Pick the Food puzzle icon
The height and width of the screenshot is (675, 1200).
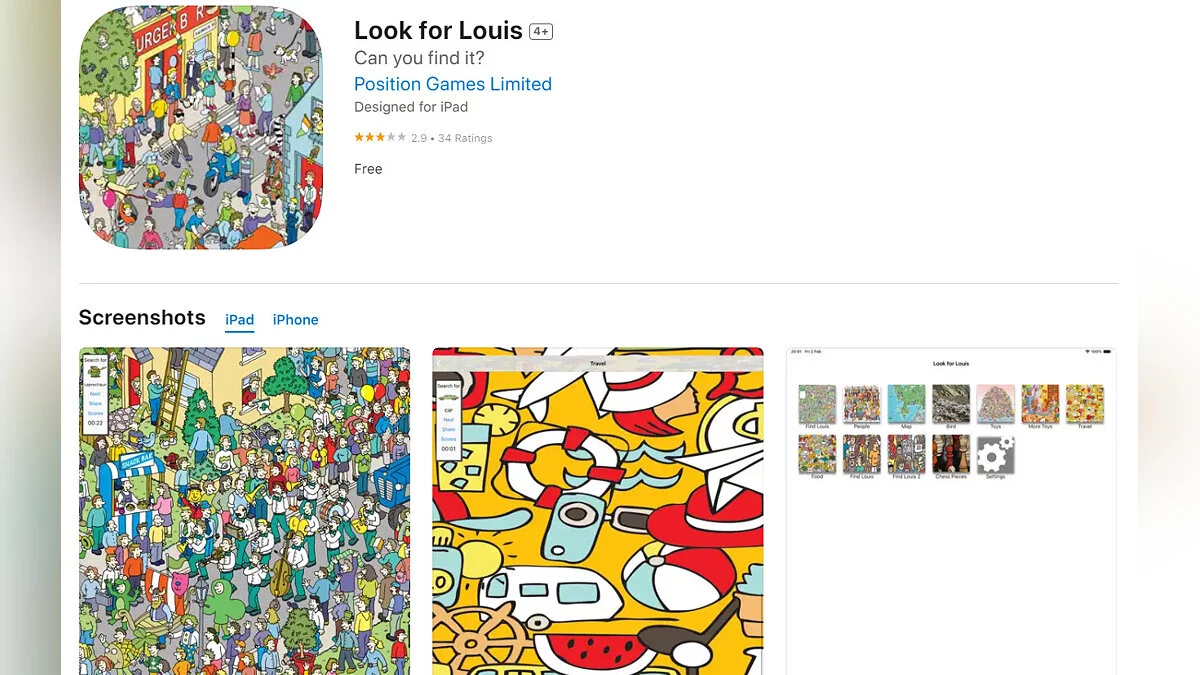pyautogui.click(x=817, y=454)
